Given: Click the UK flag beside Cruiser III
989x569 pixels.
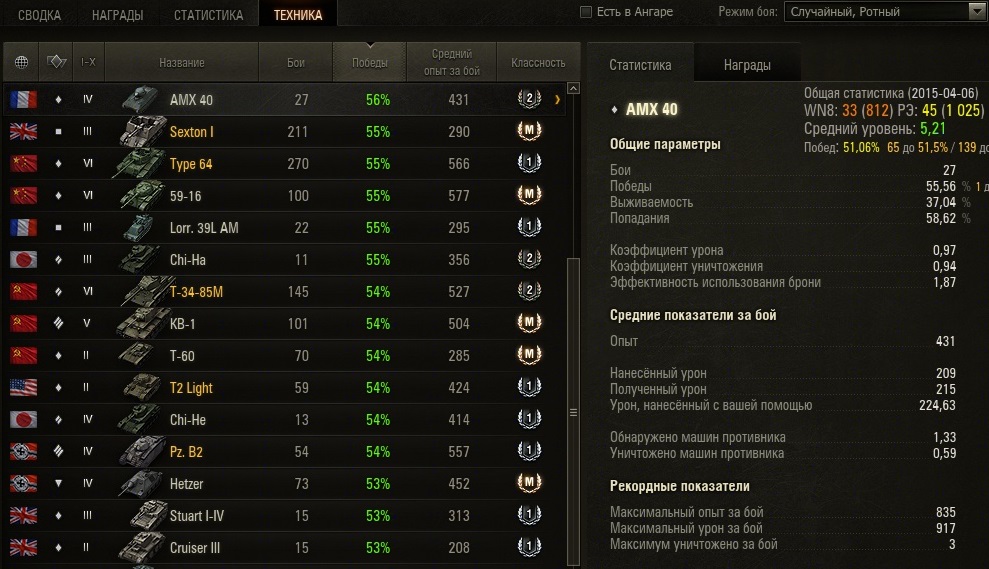Looking at the screenshot, I should pyautogui.click(x=22, y=547).
